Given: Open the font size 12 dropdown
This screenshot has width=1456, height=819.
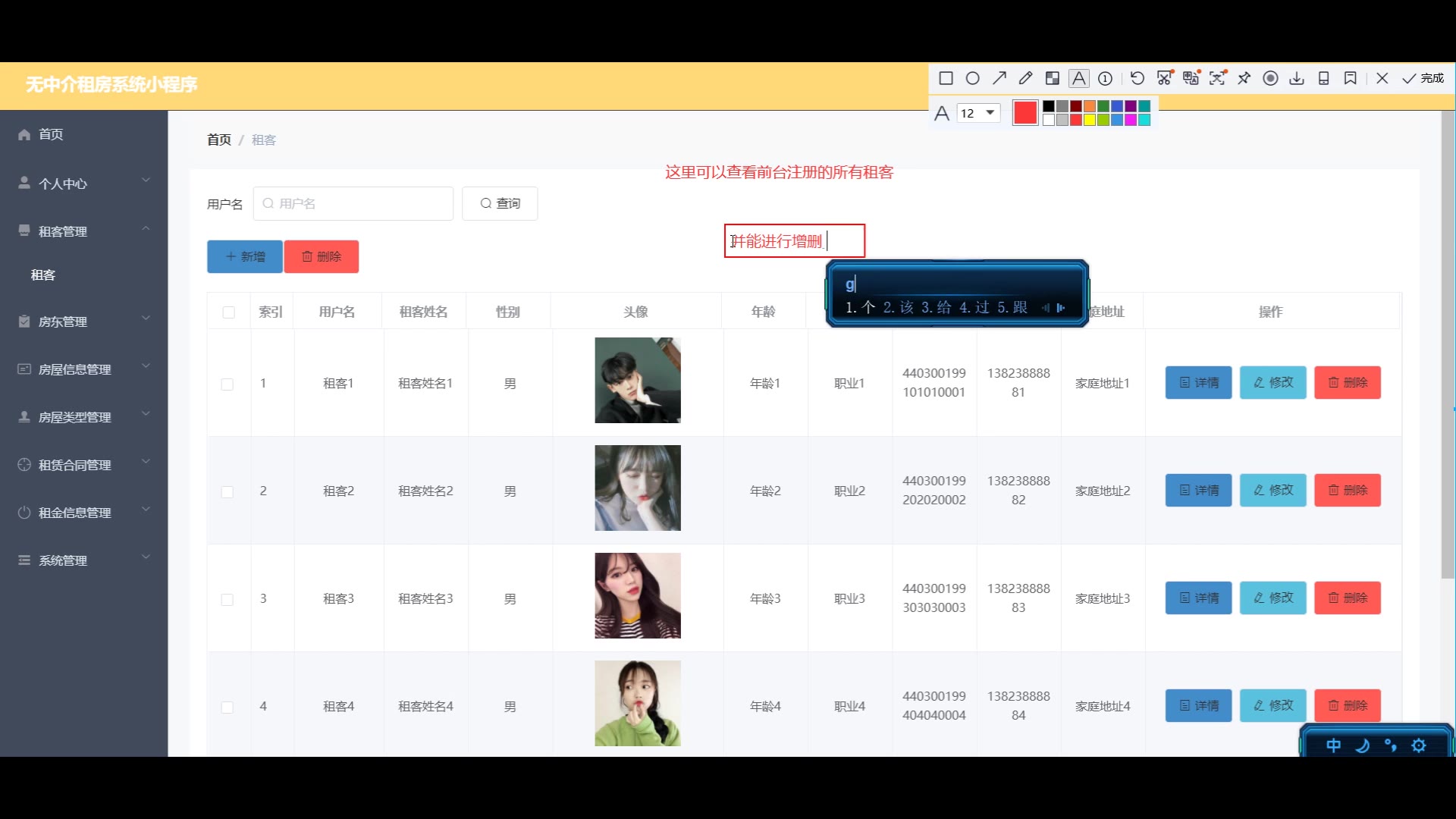Looking at the screenshot, I should coord(978,113).
